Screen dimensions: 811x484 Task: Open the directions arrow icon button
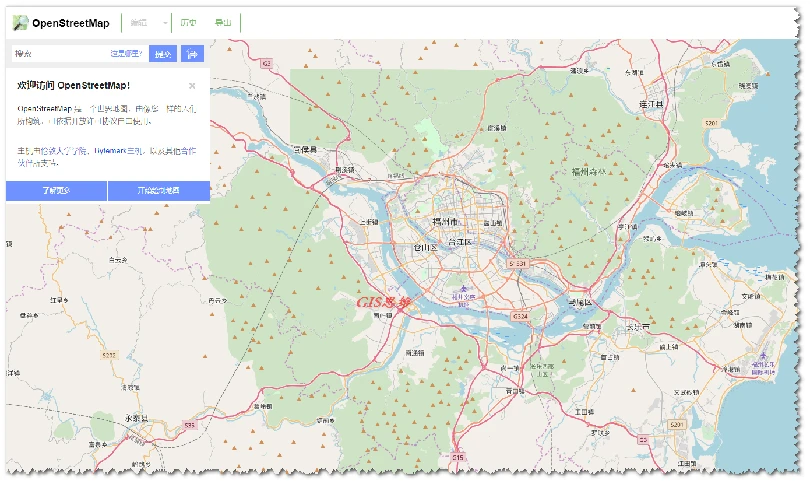point(192,53)
